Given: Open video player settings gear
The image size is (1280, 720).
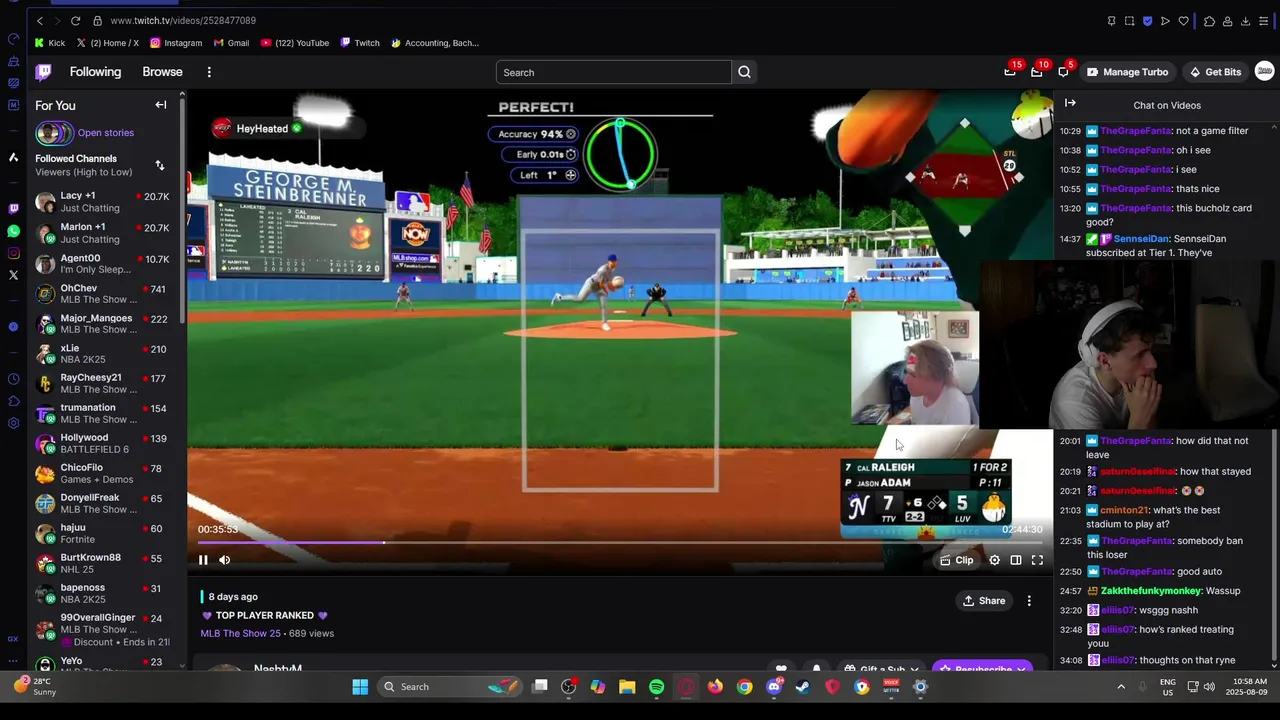Looking at the screenshot, I should click(994, 560).
